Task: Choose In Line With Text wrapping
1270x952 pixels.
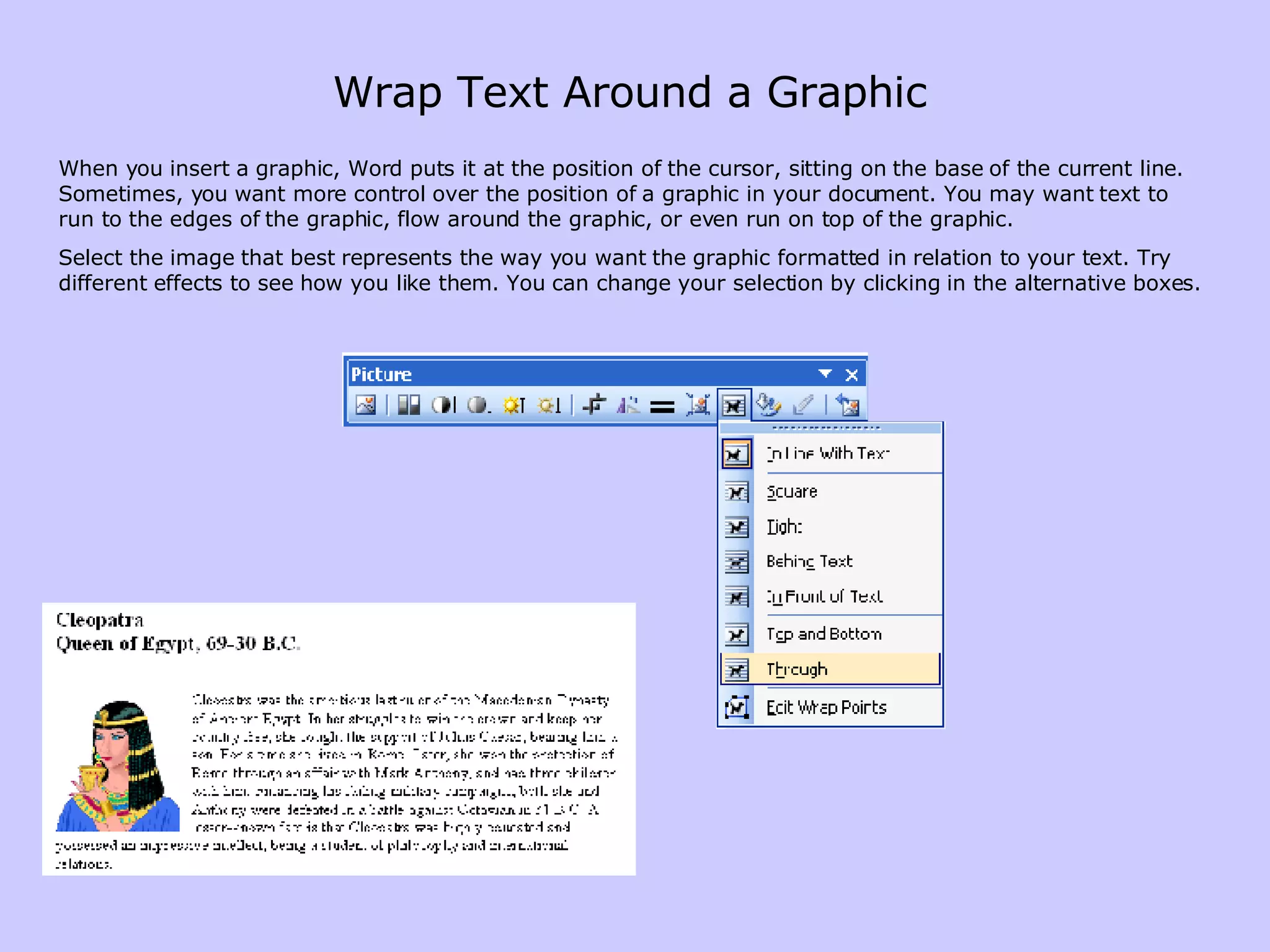Action: [831, 454]
